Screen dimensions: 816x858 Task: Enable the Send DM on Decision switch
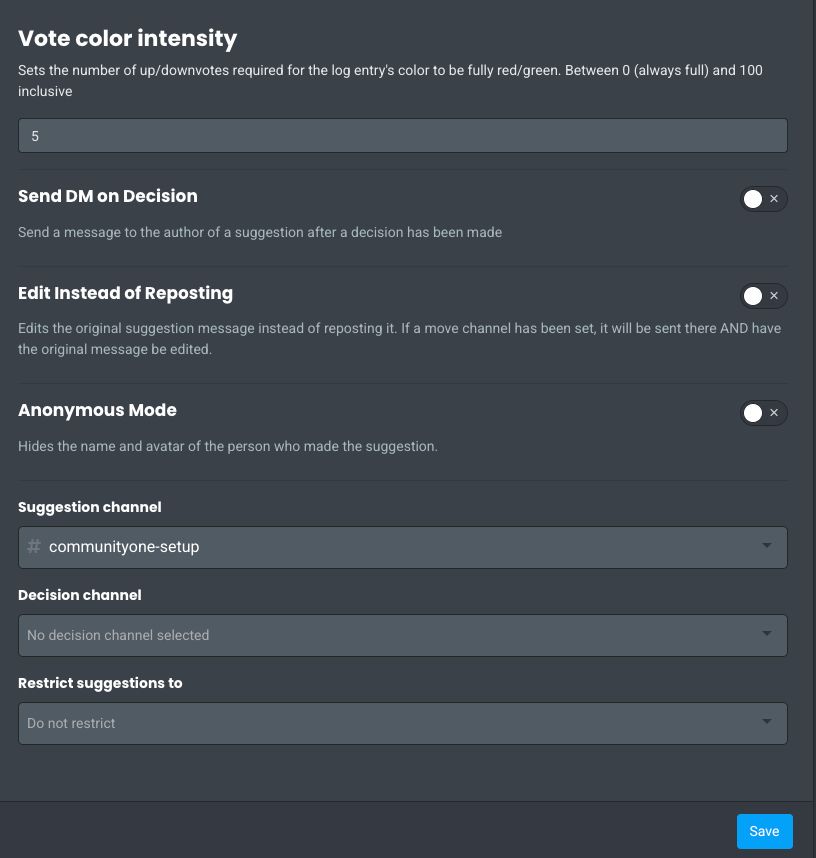coord(763,199)
